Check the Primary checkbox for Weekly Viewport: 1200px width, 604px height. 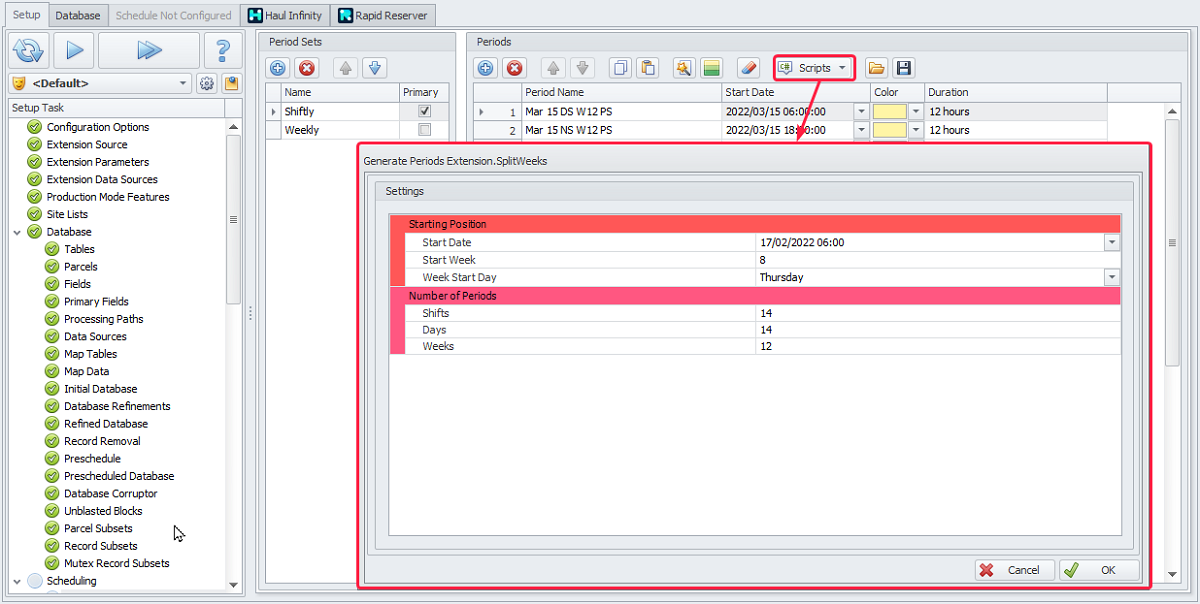tap(425, 130)
